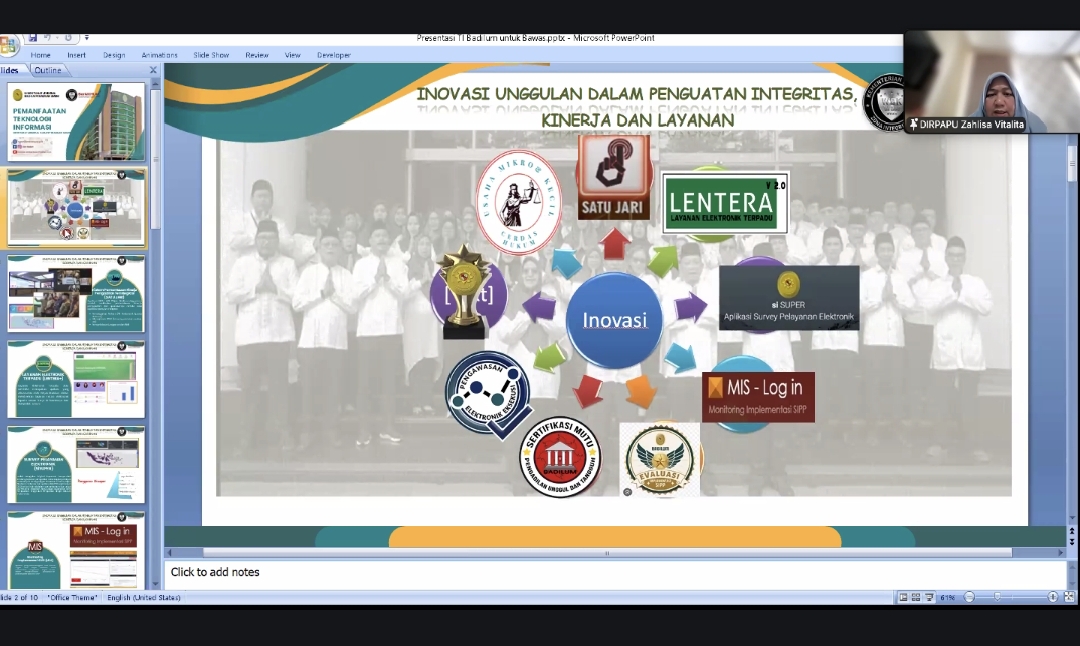Switch to the Outline pane tab
Image resolution: width=1080 pixels, height=646 pixels.
click(48, 70)
